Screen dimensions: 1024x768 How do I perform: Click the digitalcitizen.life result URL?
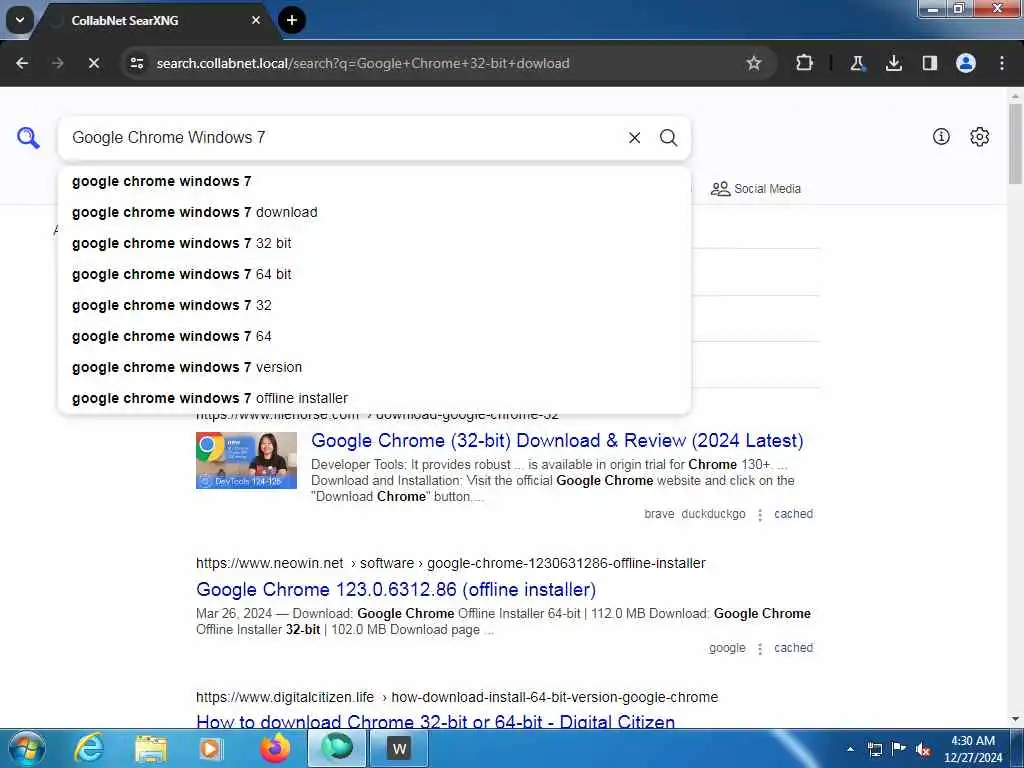[456, 697]
